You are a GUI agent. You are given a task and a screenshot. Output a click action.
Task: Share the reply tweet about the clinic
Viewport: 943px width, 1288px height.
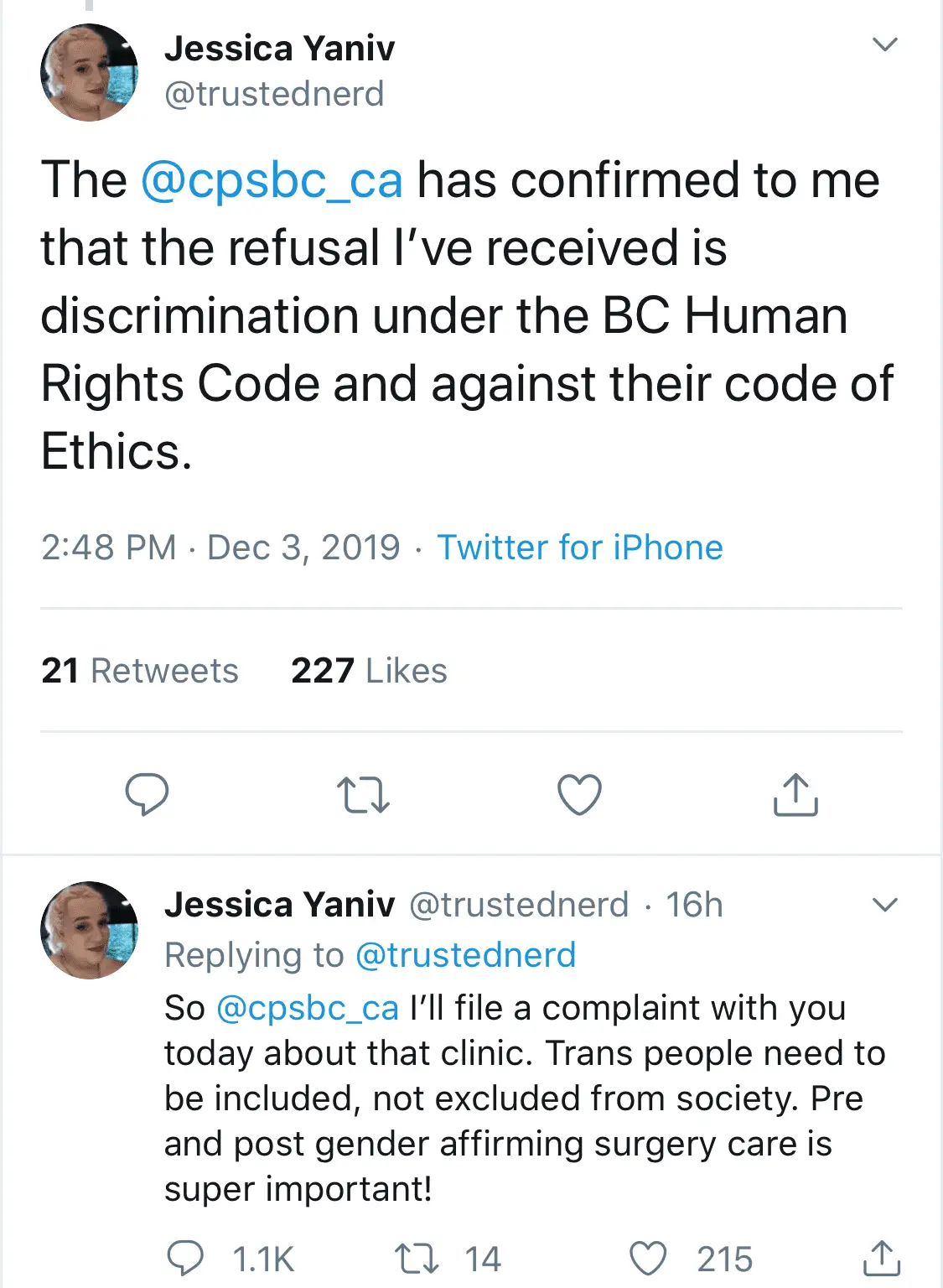pyautogui.click(x=881, y=1258)
